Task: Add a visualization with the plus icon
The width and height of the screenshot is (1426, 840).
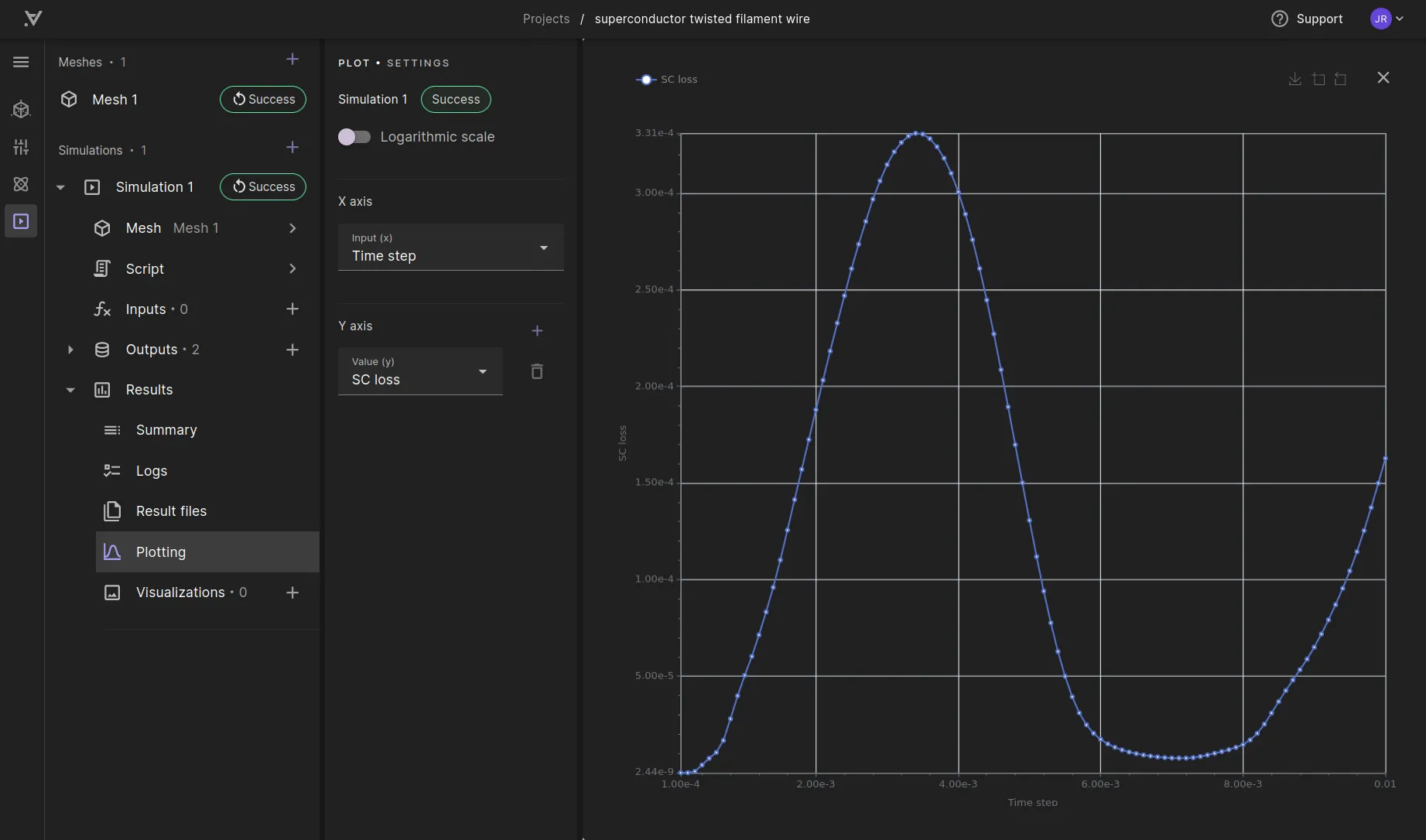Action: click(x=292, y=592)
